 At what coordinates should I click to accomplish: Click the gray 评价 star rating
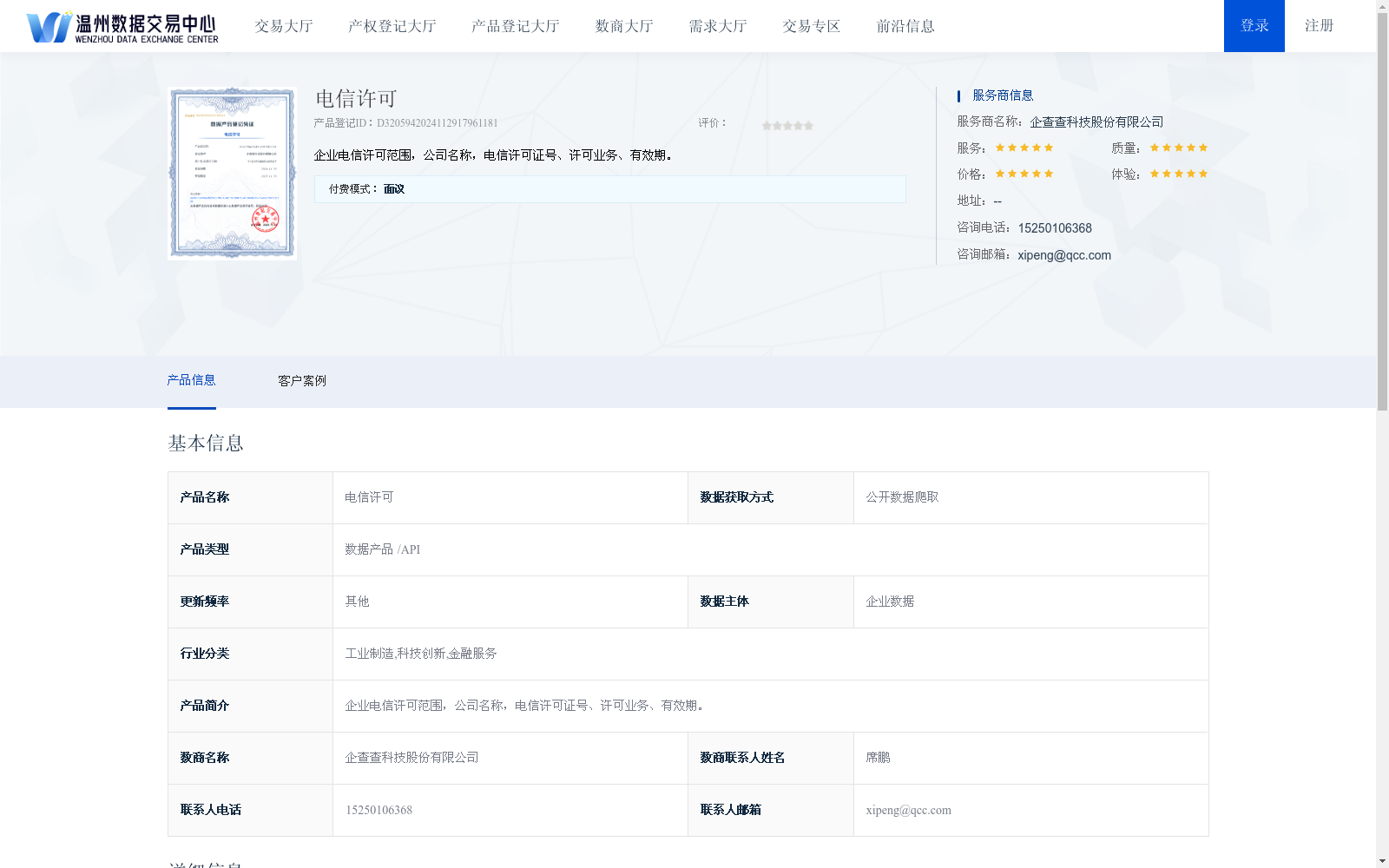(x=787, y=126)
